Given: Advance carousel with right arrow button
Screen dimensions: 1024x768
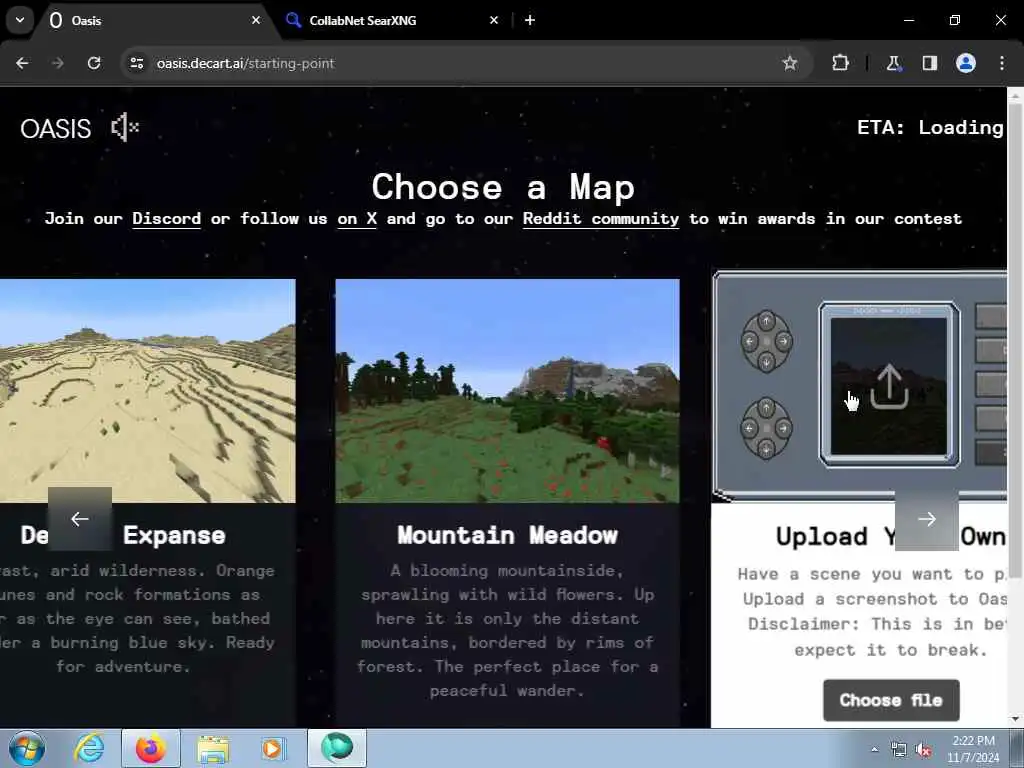Looking at the screenshot, I should point(927,519).
